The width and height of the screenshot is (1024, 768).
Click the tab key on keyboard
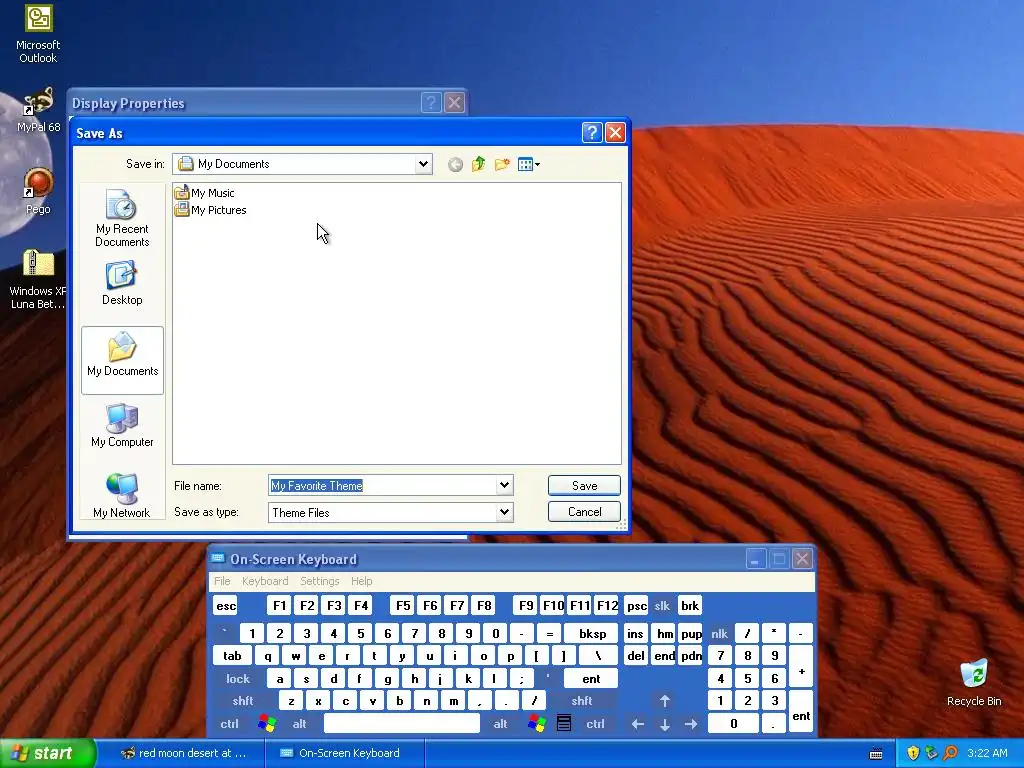232,656
